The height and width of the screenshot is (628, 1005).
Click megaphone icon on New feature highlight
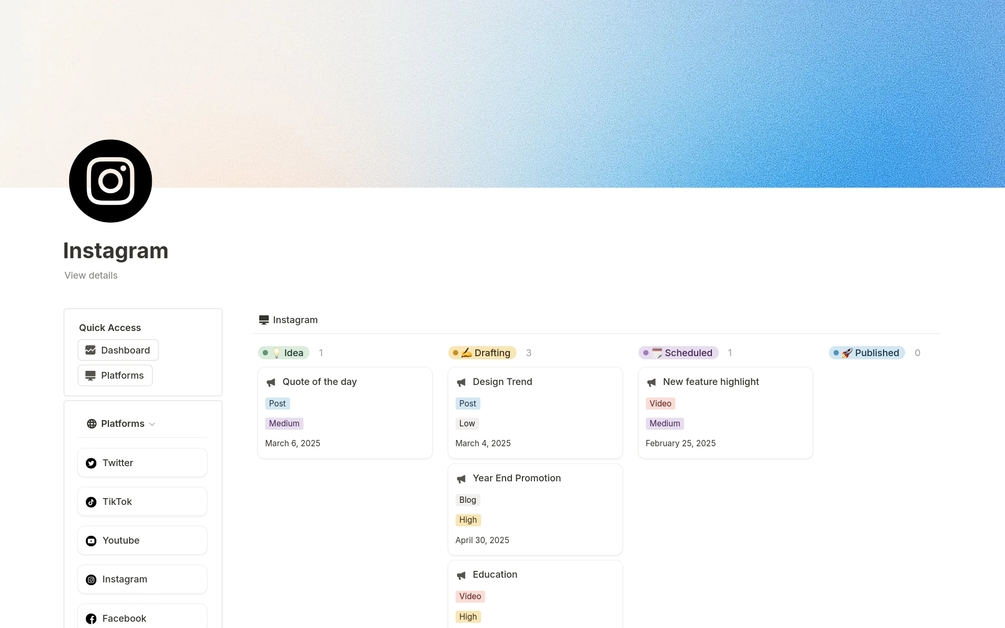[651, 382]
